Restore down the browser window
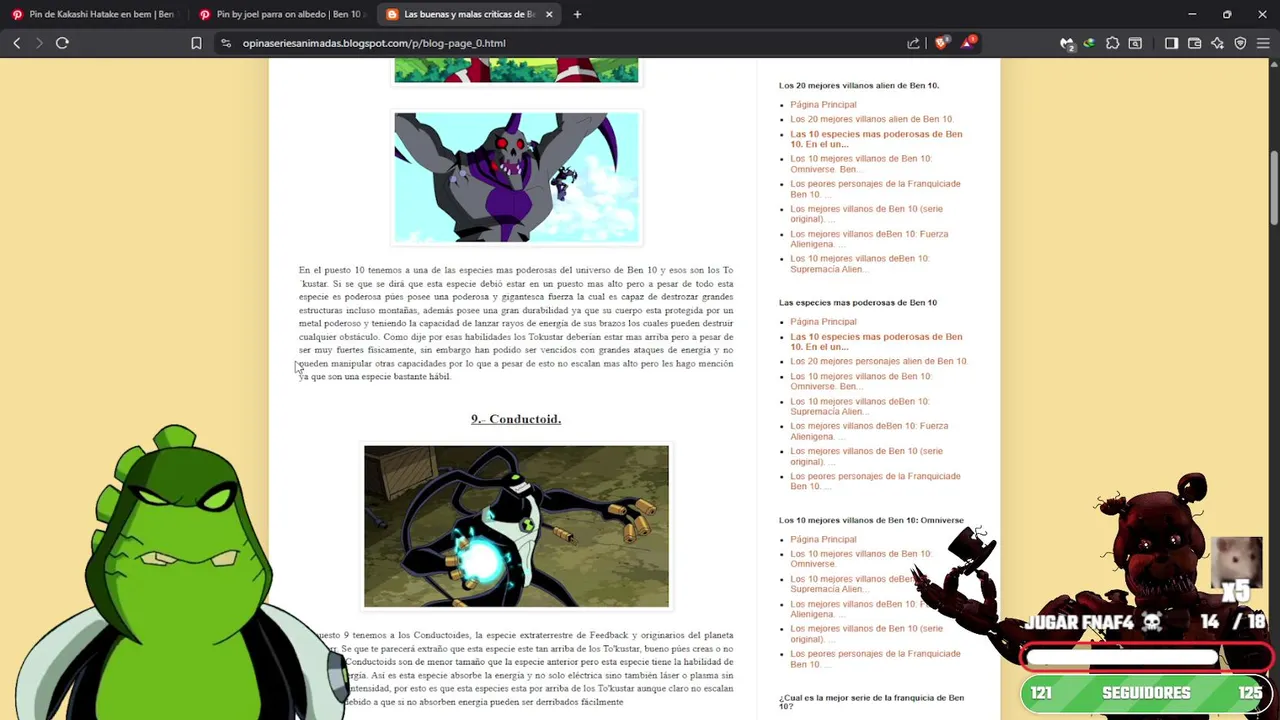The width and height of the screenshot is (1280, 720). point(1227,14)
